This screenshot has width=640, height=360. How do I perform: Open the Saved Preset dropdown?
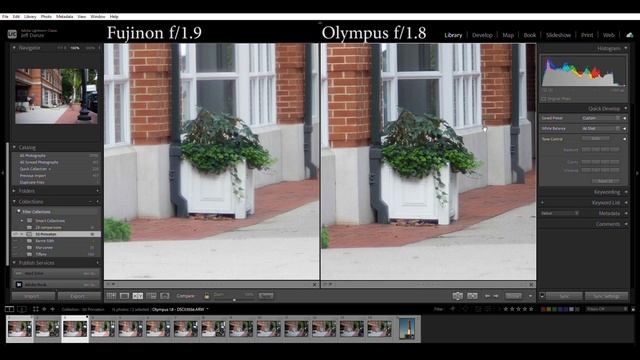click(x=601, y=118)
